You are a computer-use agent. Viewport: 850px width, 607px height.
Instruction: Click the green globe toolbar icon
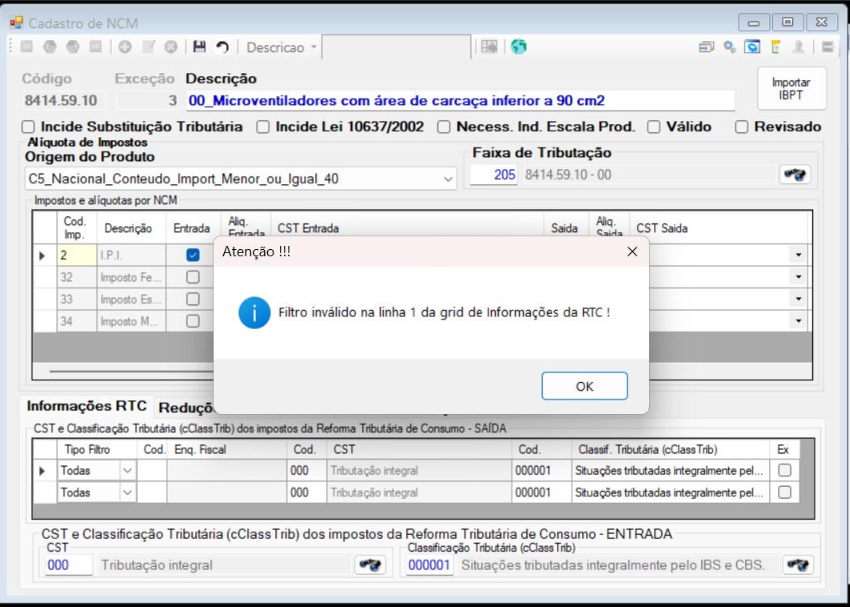click(519, 47)
